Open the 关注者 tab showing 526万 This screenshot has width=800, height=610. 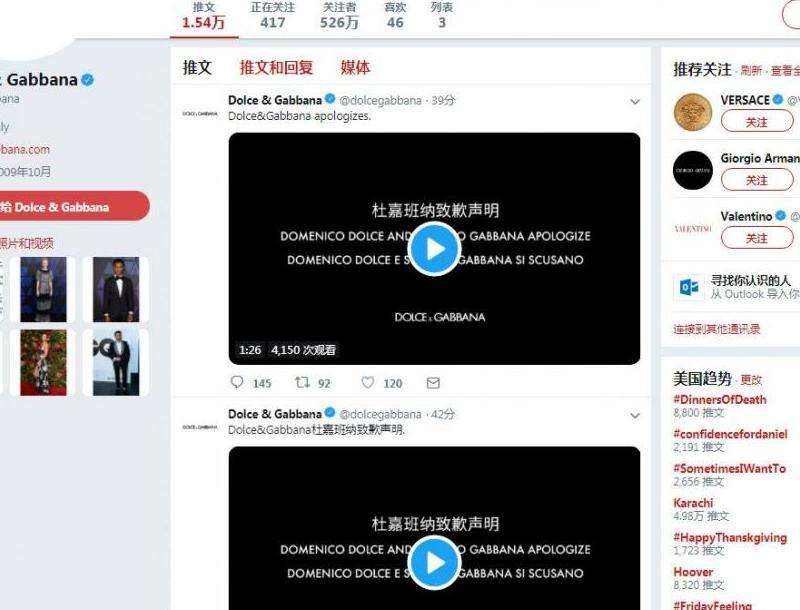[339, 16]
